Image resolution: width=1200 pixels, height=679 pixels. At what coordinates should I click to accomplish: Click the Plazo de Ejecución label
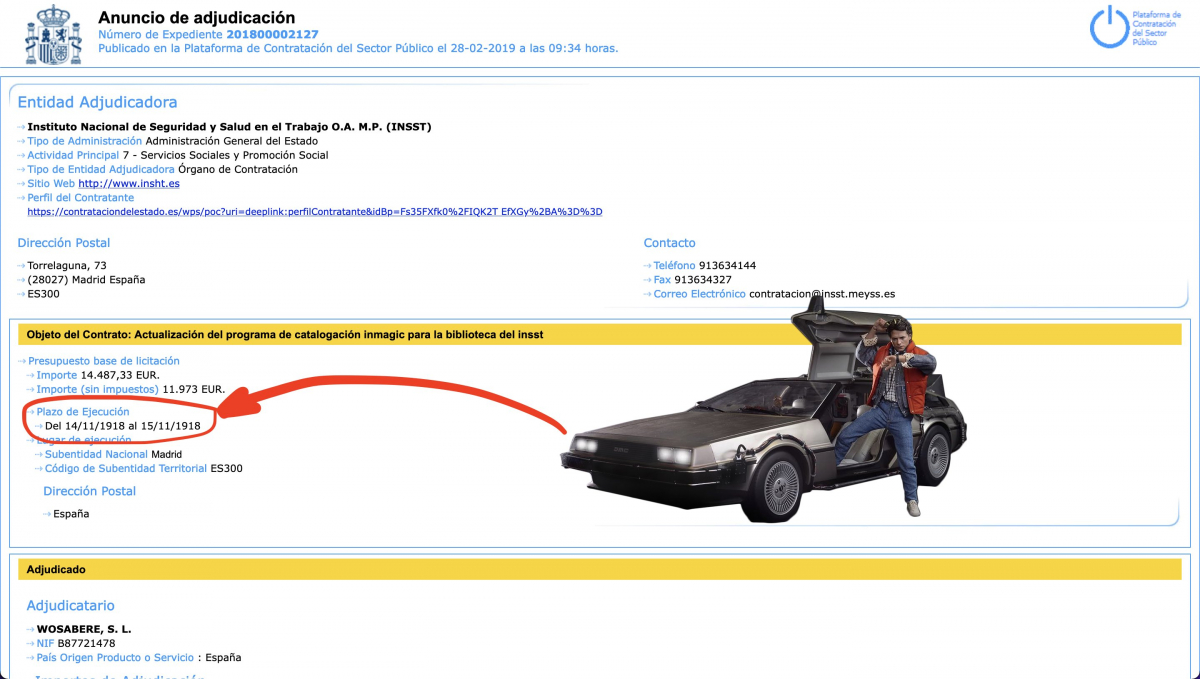(83, 412)
